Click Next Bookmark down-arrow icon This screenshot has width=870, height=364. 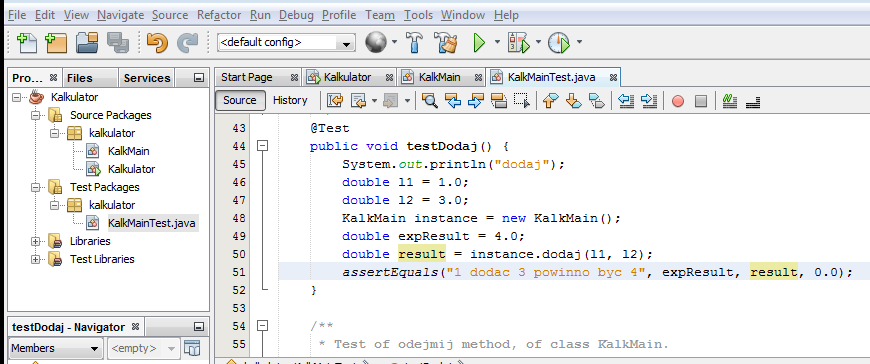[x=573, y=101]
